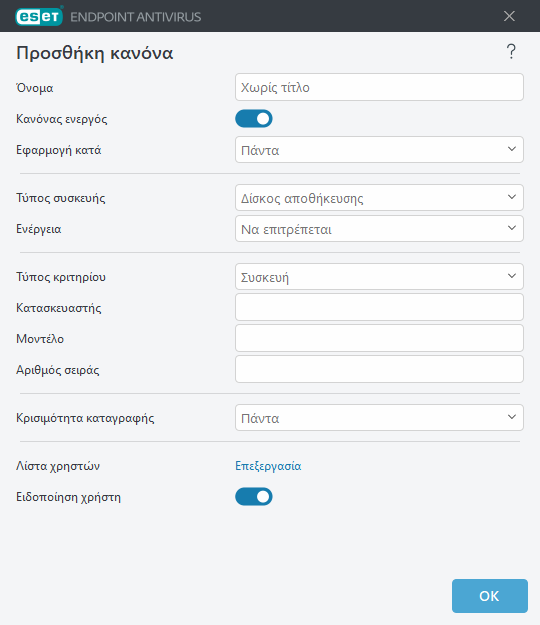Click the 'Προσθήκη κανόνα' heading
540x625 pixels.
click(95, 53)
